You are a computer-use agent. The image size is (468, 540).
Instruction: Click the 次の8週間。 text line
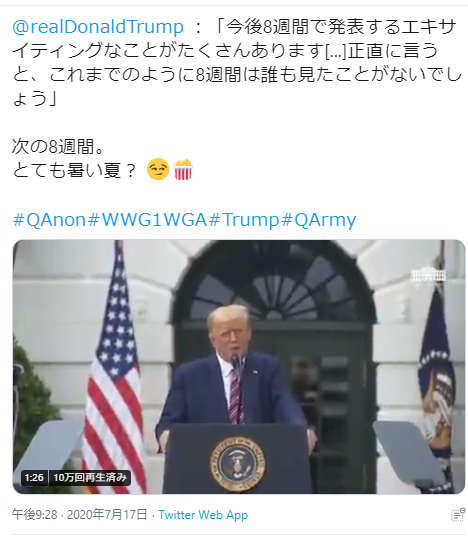coord(58,146)
